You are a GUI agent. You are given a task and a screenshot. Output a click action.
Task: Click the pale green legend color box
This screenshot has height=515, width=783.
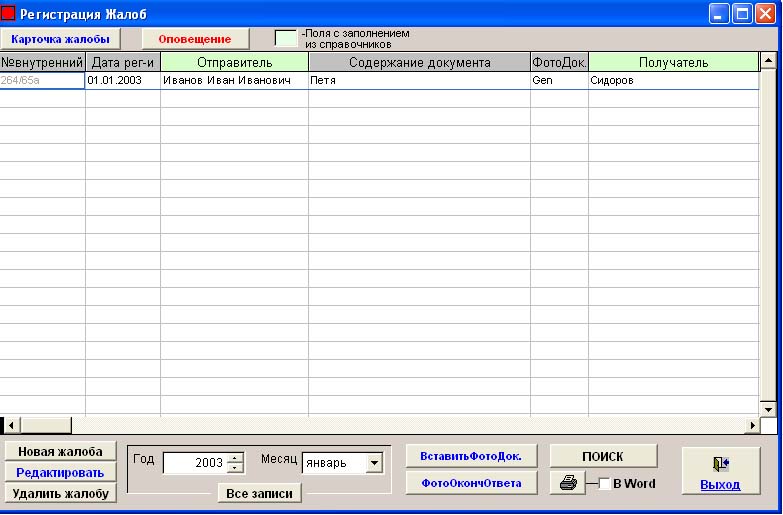coord(286,38)
